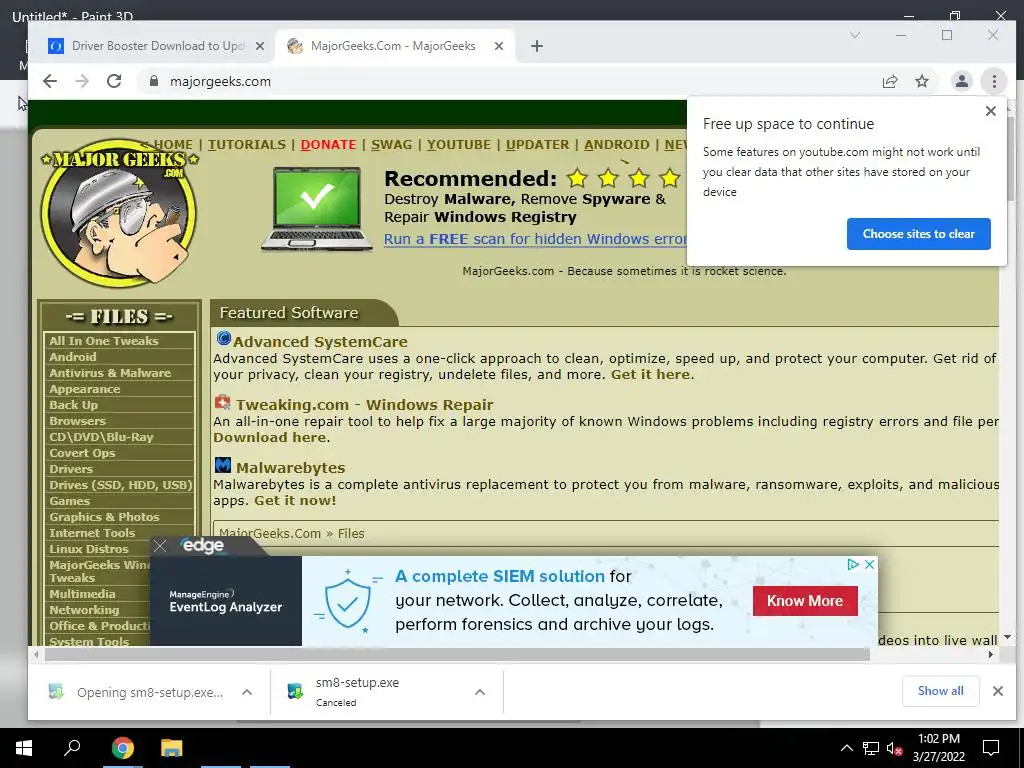Switch to the Driver Booster Download tab

pyautogui.click(x=157, y=46)
